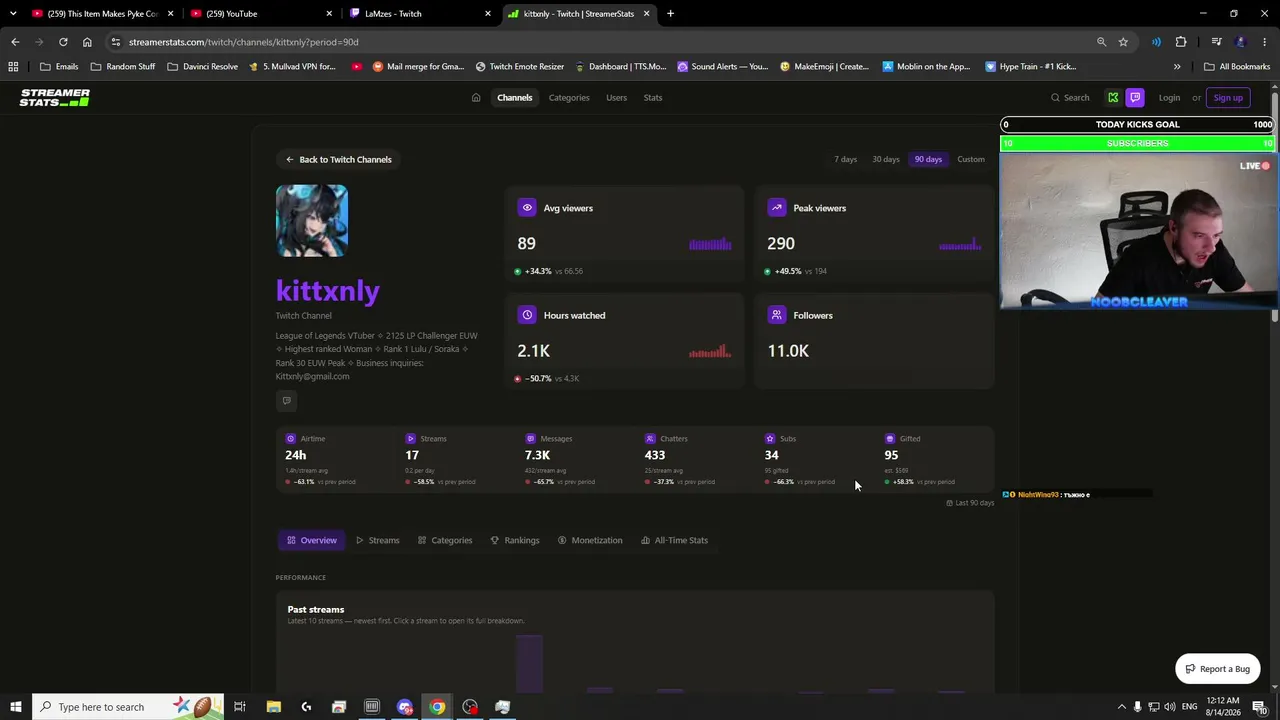The width and height of the screenshot is (1280, 720).
Task: Open the Chrome extensions puzzle icon
Action: 1181,42
